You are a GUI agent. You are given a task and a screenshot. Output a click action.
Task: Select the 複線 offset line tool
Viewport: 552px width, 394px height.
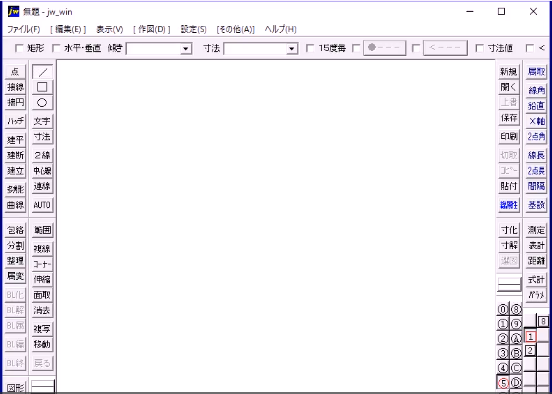click(x=42, y=249)
